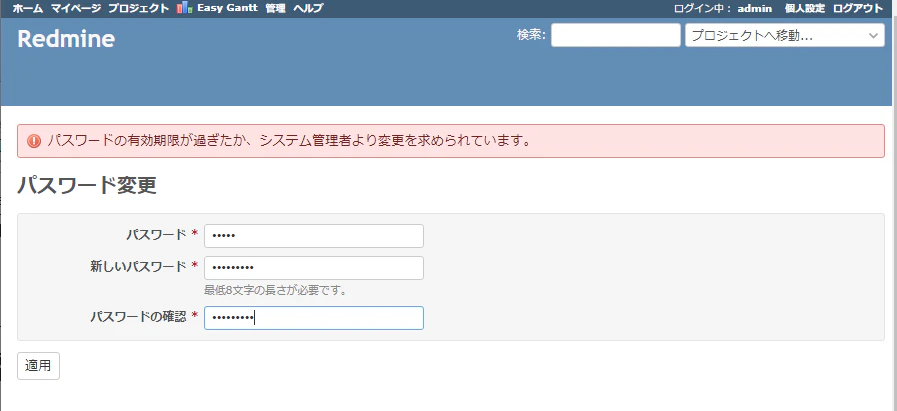Open the 管理 administration menu

[x=275, y=8]
